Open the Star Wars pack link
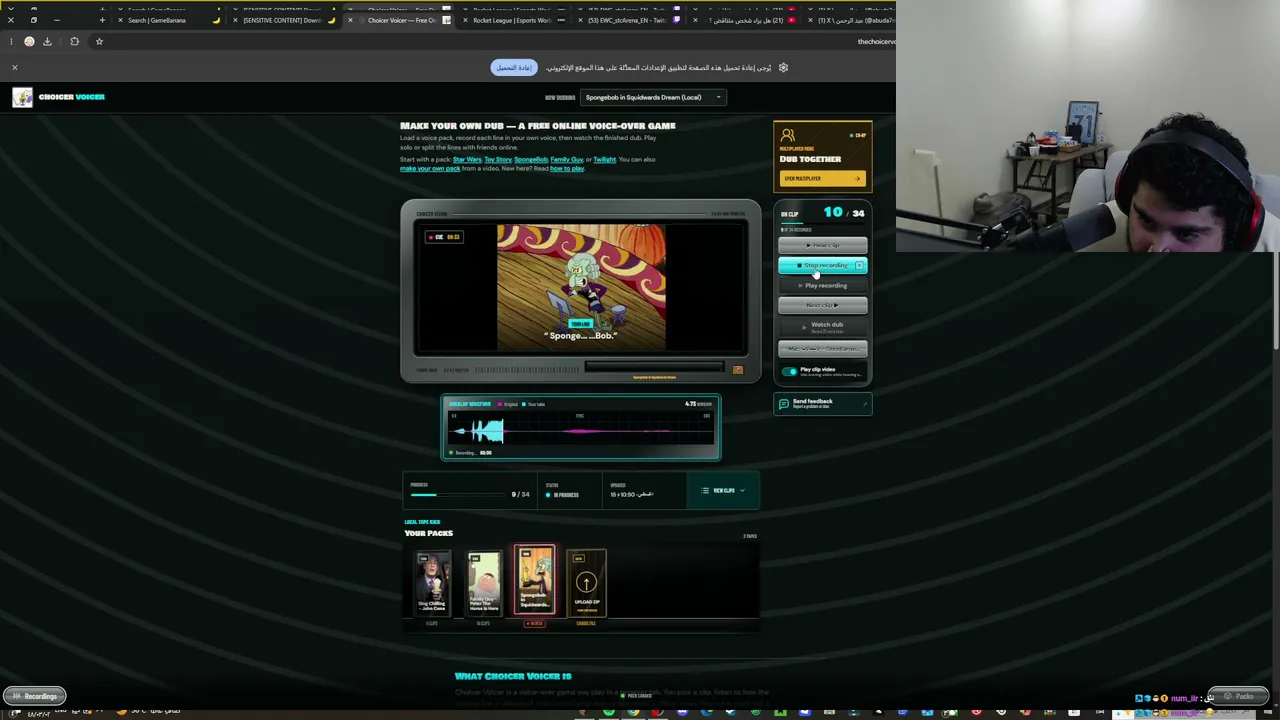 tap(467, 160)
